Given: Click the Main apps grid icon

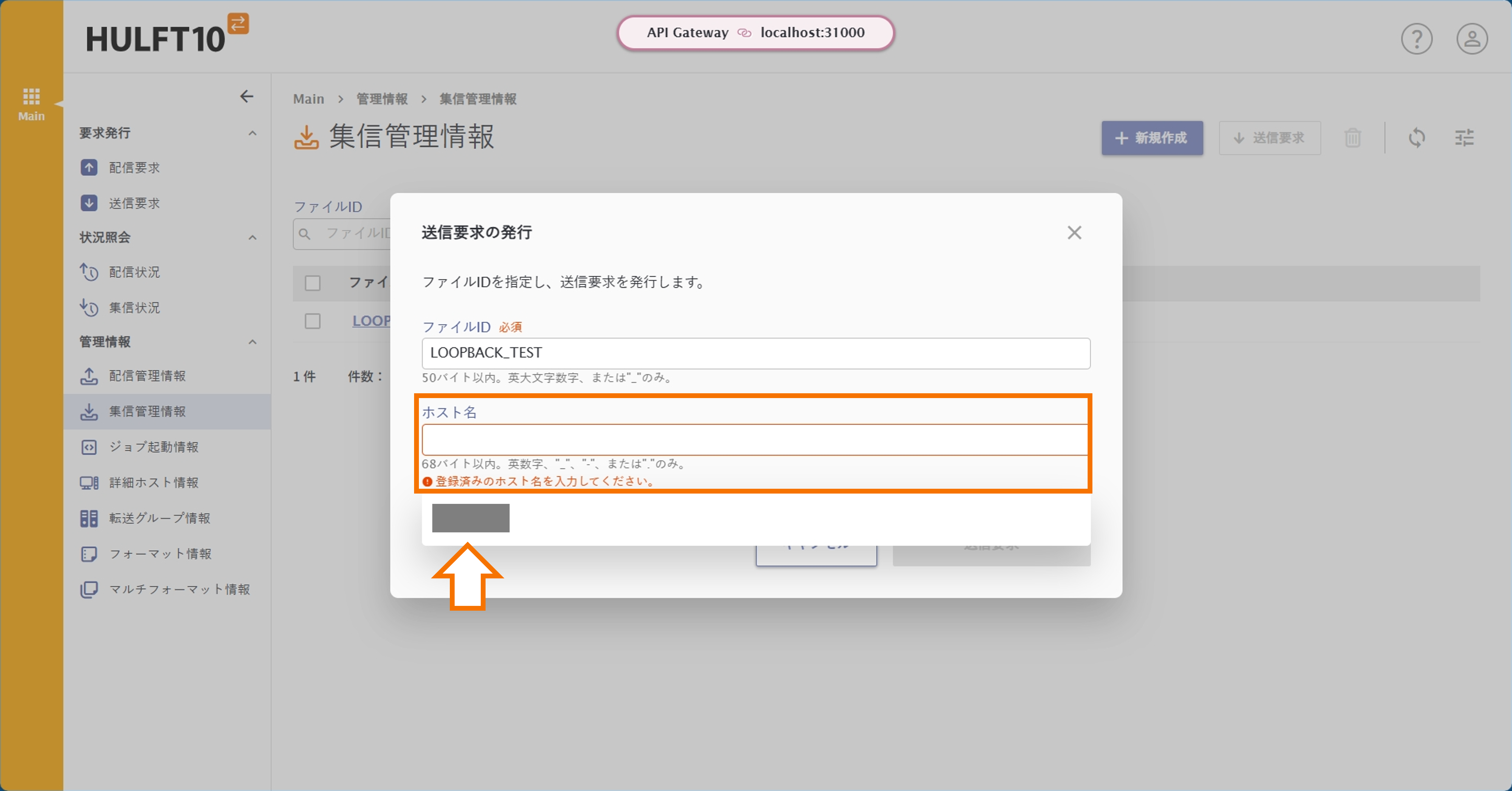Looking at the screenshot, I should pos(31,95).
